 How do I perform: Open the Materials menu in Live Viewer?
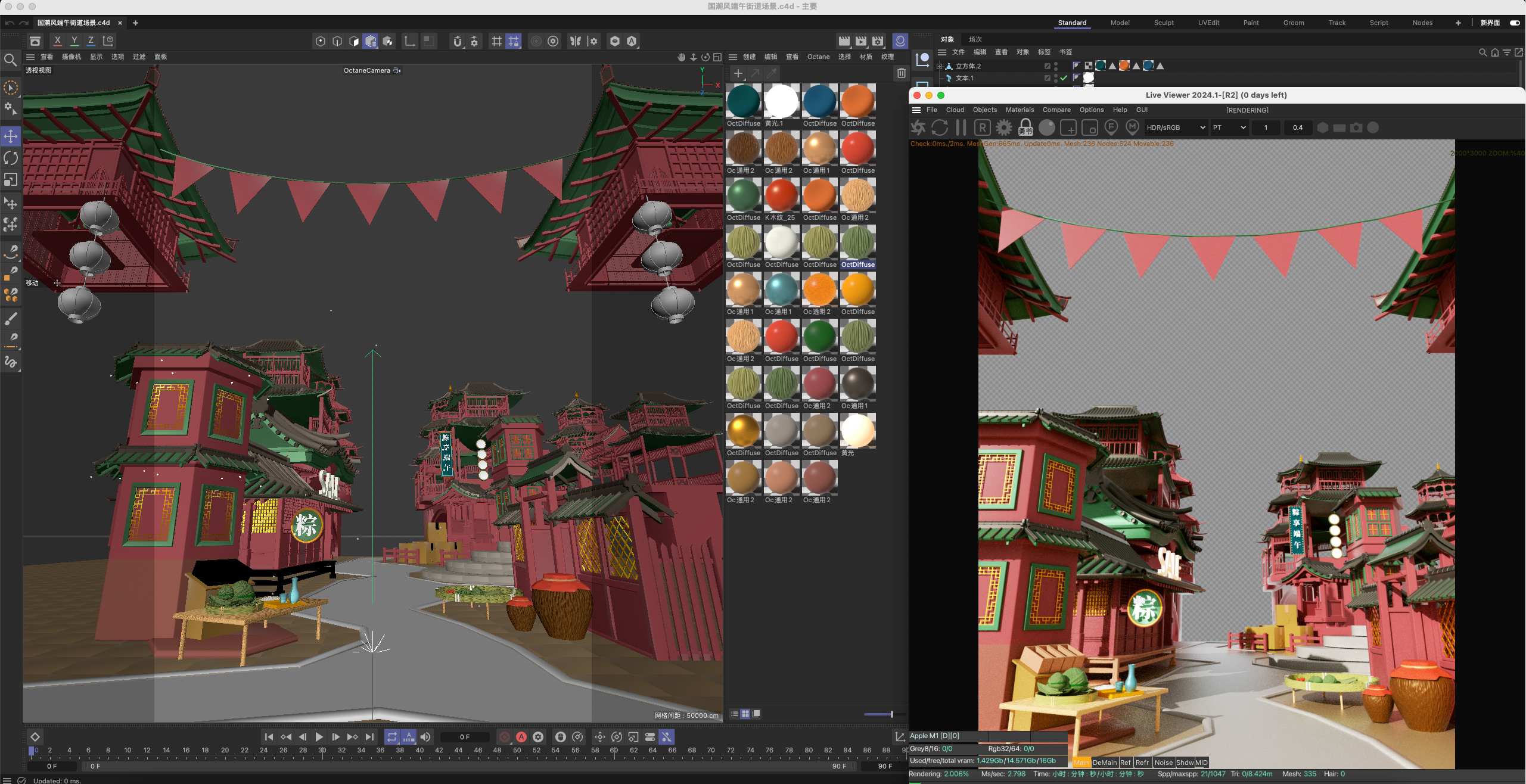[1020, 110]
